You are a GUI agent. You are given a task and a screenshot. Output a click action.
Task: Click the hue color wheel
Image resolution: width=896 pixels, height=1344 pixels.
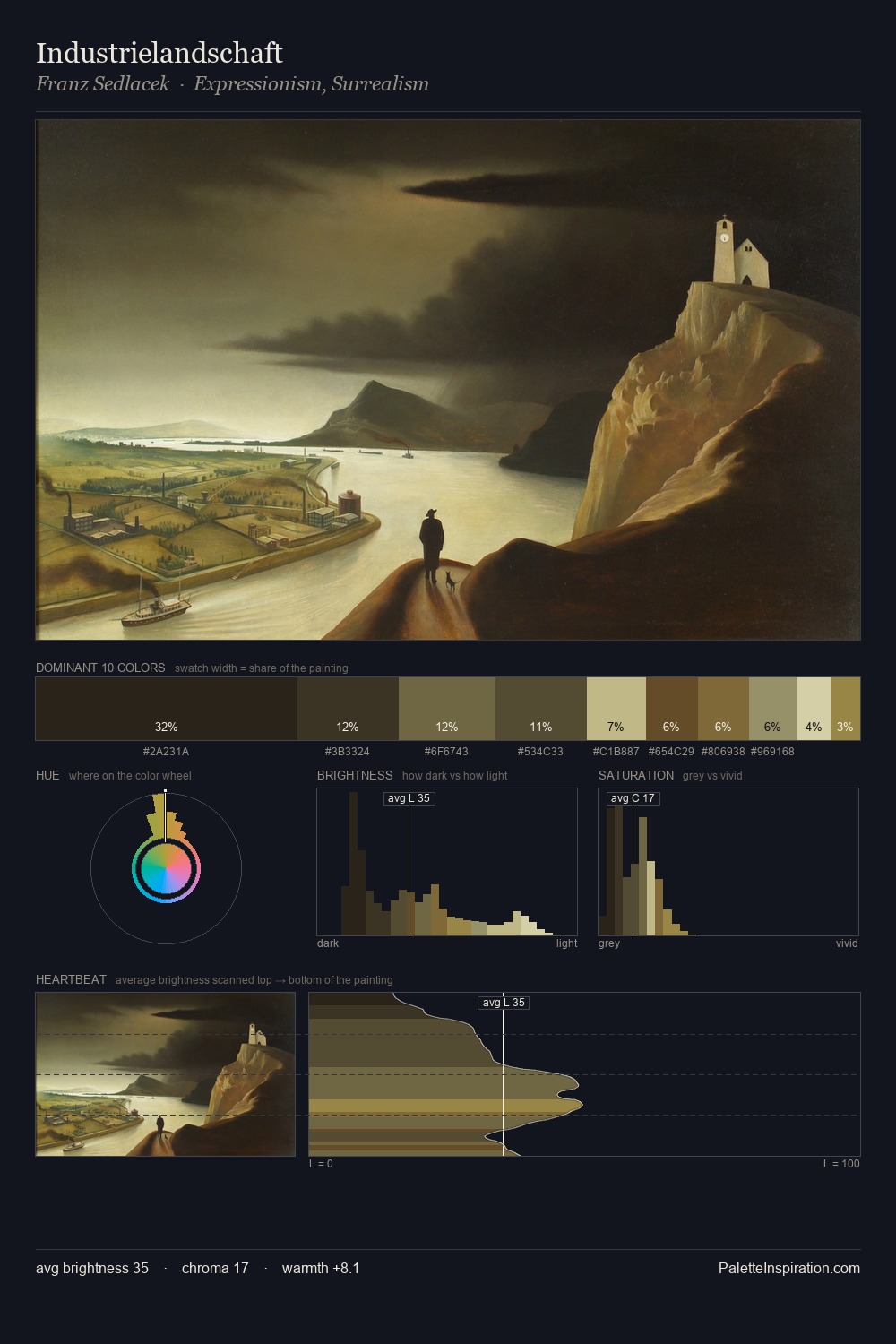(x=166, y=868)
